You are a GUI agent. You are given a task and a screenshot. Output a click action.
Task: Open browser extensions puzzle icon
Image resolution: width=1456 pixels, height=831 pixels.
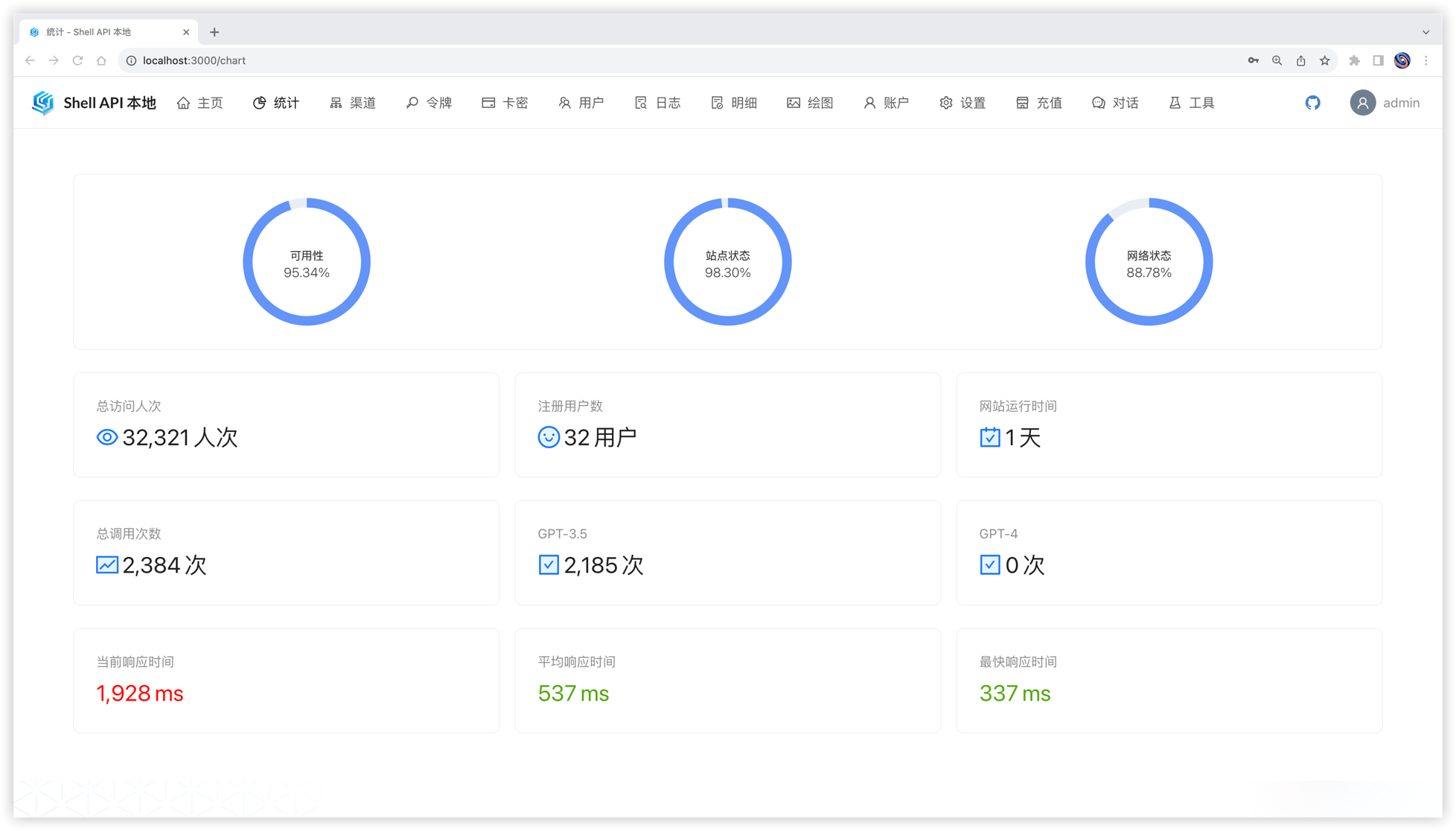[1355, 60]
